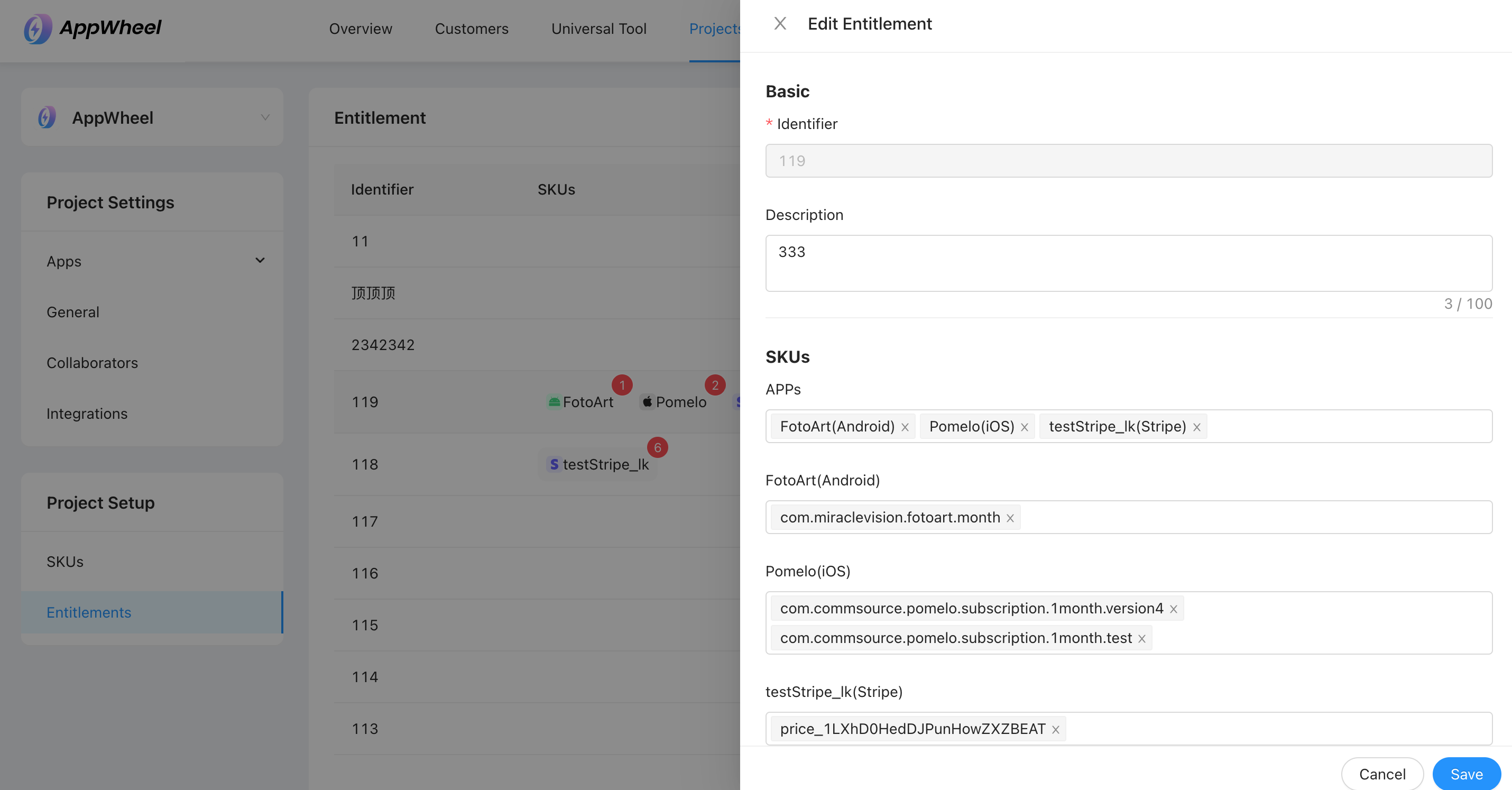Remove the 1month.version4 Pomelo SKU tag
Viewport: 1512px width, 790px height.
point(1173,609)
